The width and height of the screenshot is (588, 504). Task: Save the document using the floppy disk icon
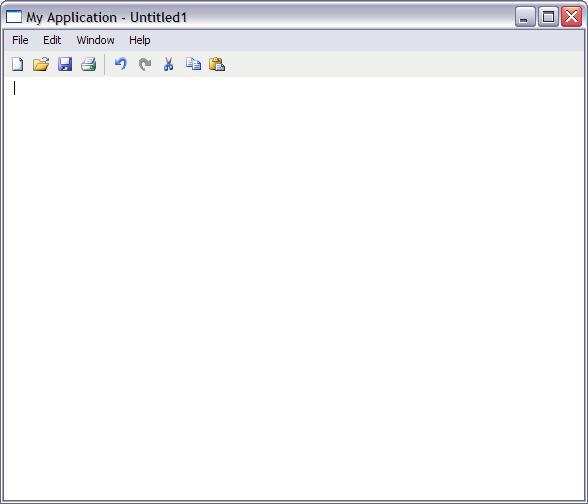click(x=65, y=64)
